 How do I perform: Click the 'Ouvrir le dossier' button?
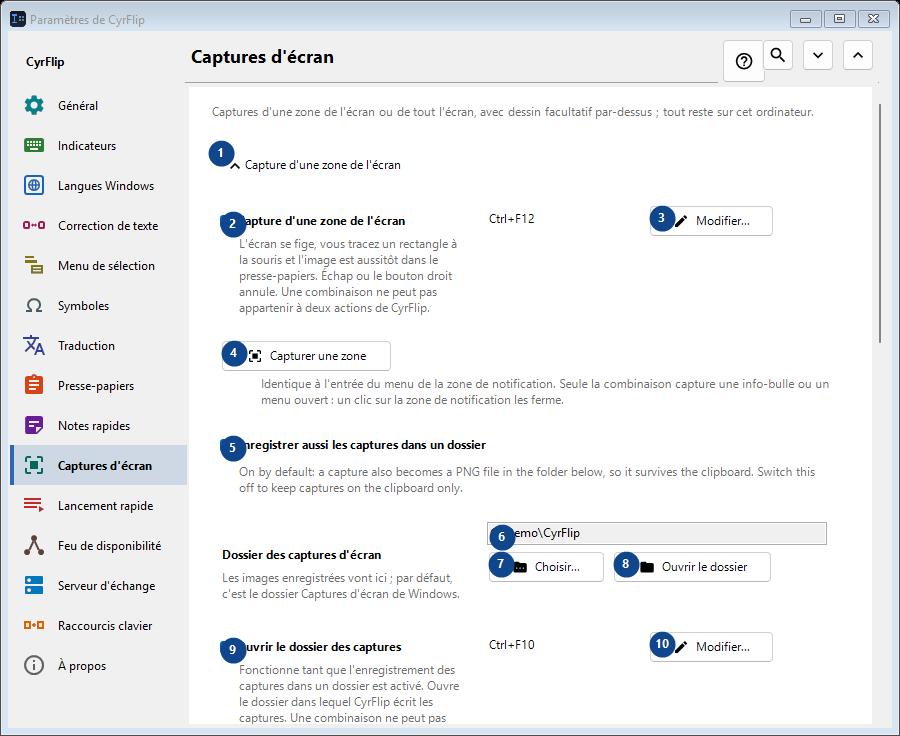(692, 567)
